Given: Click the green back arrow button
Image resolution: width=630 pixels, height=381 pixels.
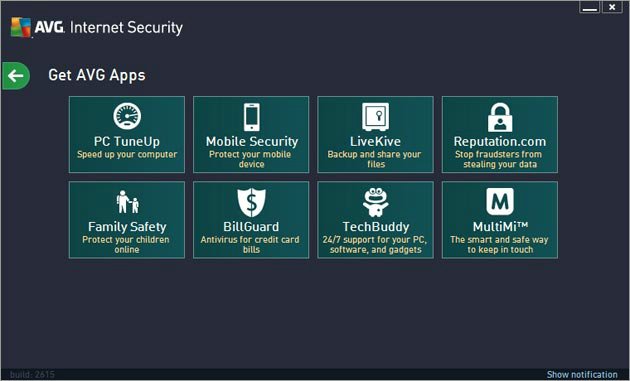Looking at the screenshot, I should (x=16, y=76).
